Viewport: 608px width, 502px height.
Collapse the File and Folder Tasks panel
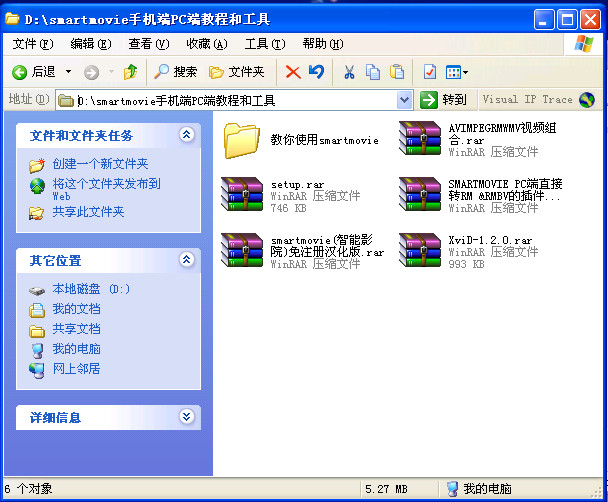(186, 135)
